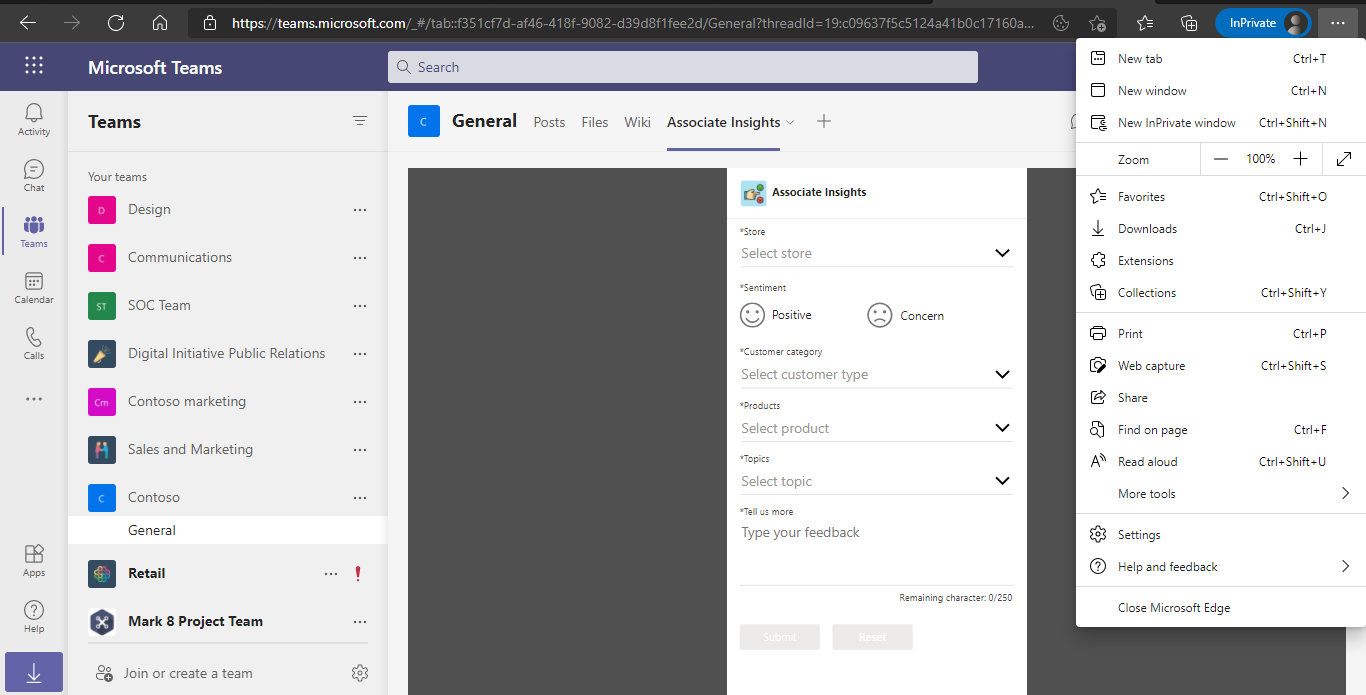Expand Help and feedback submenu
This screenshot has height=695, width=1366.
click(1345, 566)
